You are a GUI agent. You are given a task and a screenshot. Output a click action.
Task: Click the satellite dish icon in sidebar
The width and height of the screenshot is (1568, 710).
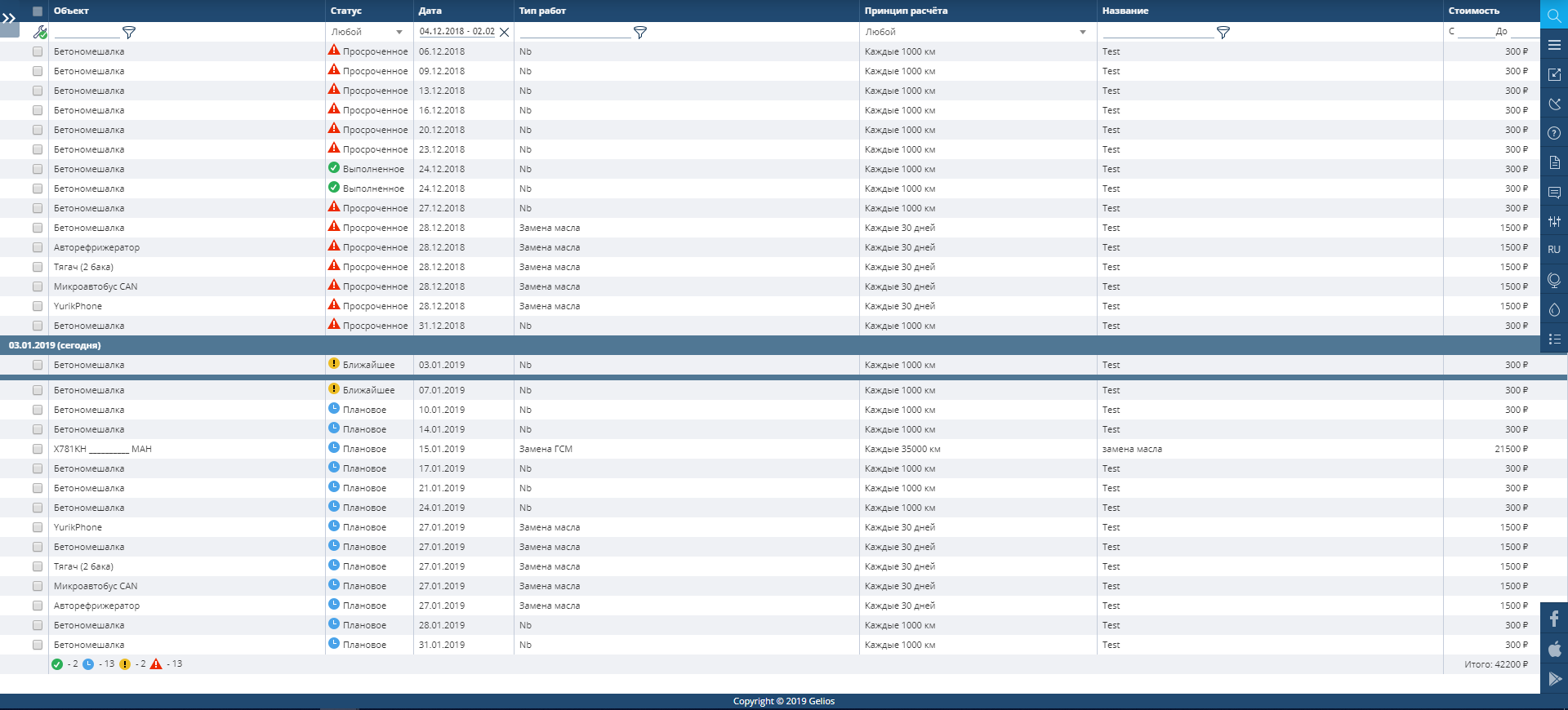click(1554, 104)
